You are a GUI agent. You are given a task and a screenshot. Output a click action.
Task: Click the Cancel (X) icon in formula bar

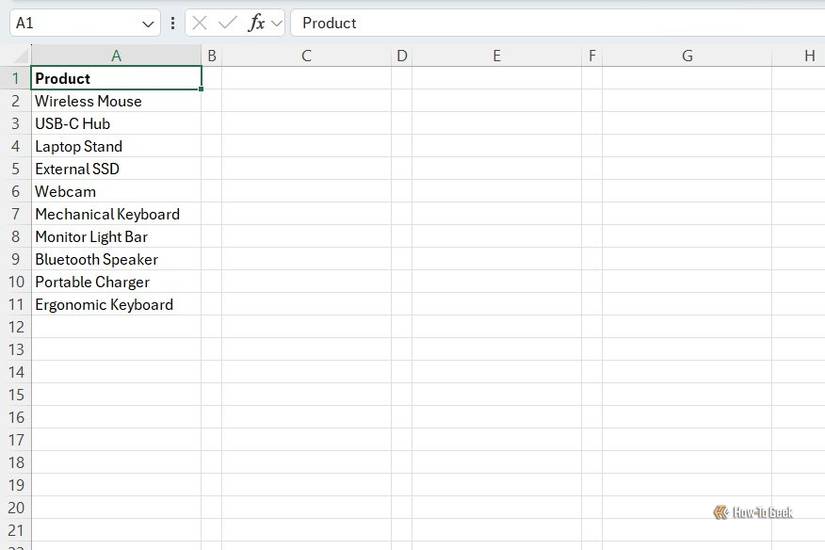pyautogui.click(x=199, y=23)
